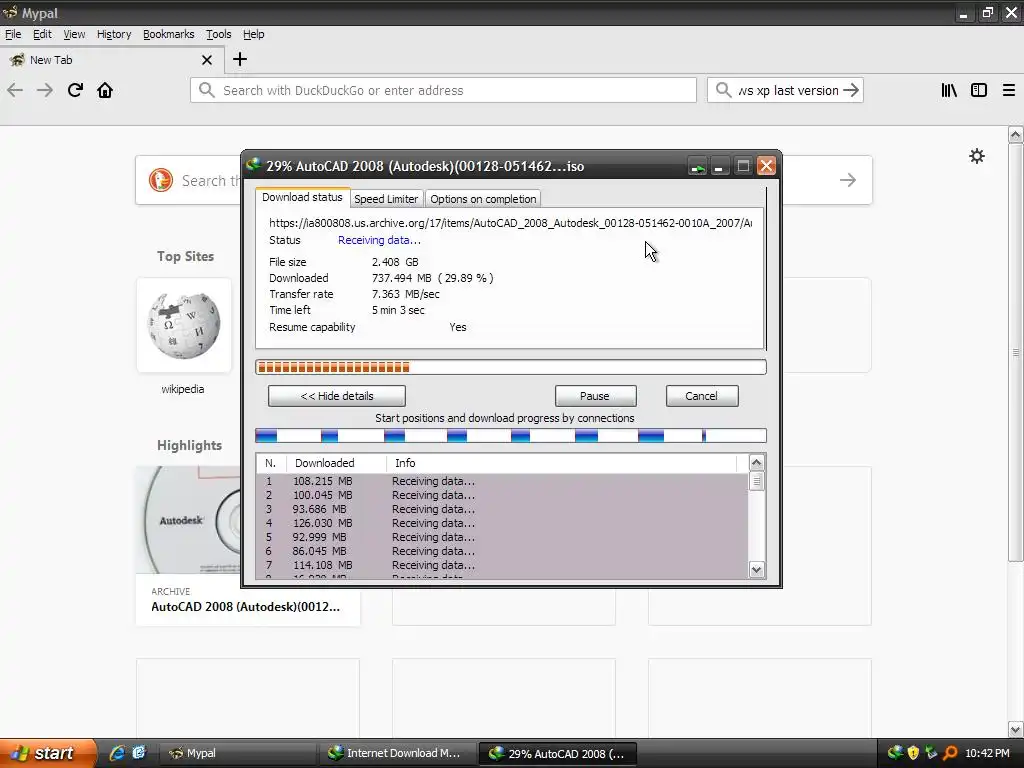The height and width of the screenshot is (768, 1024).
Task: Open the AutoCAD 2008 highlight card
Action: (248, 546)
